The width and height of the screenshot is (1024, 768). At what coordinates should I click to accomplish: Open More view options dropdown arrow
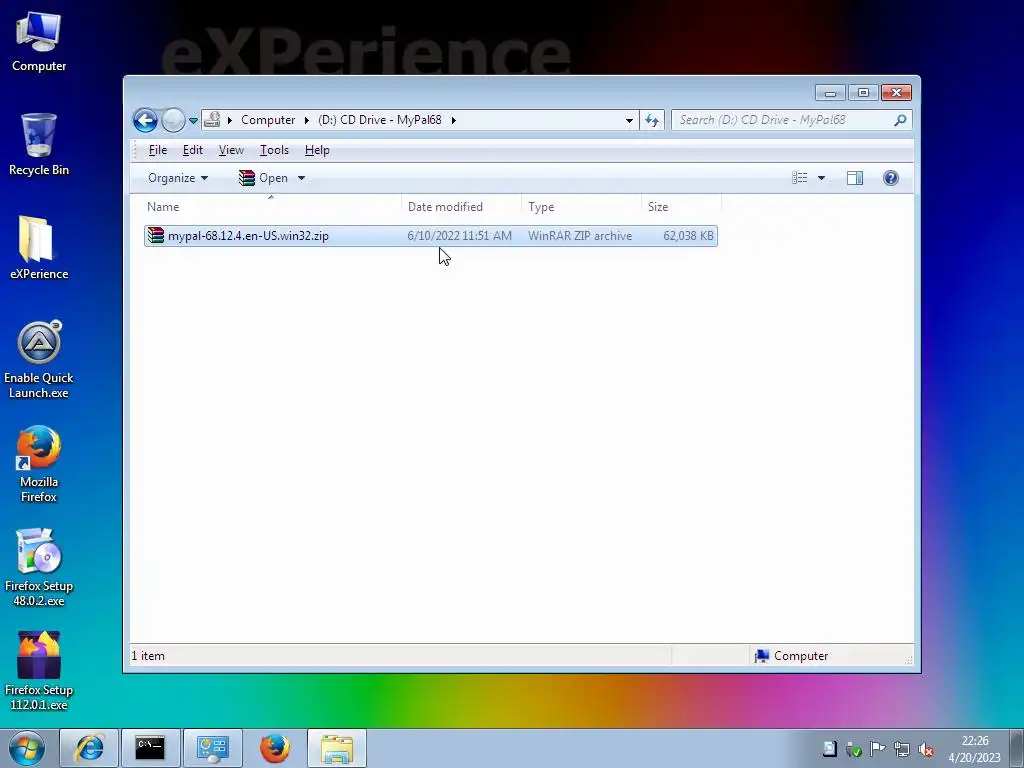[822, 178]
